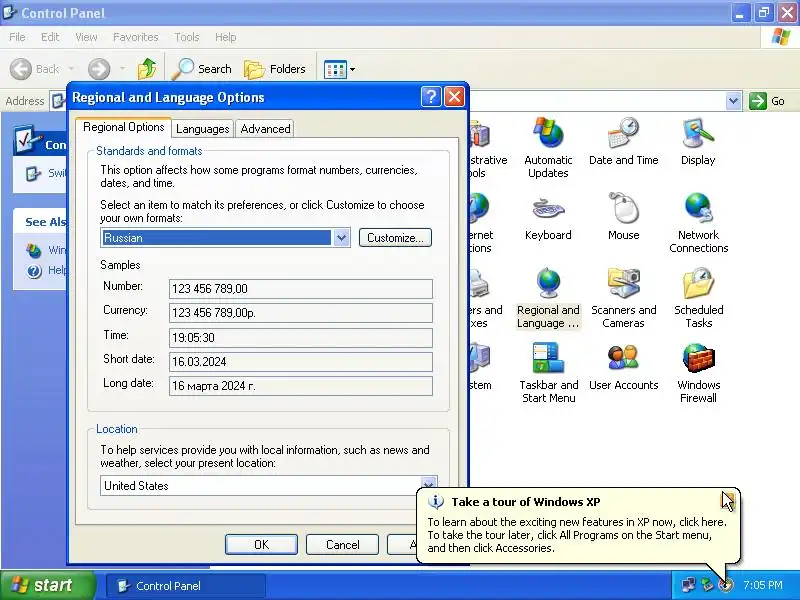Click the Short date sample field
800x600 pixels.
pyautogui.click(x=301, y=362)
